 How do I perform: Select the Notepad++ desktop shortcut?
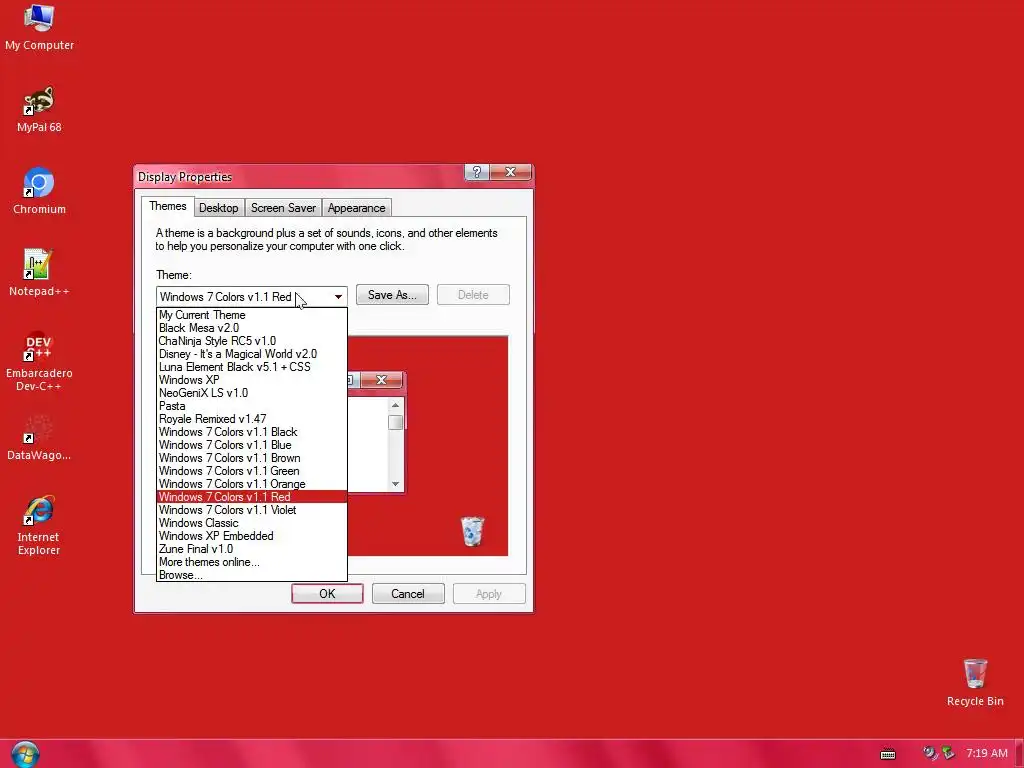39,273
